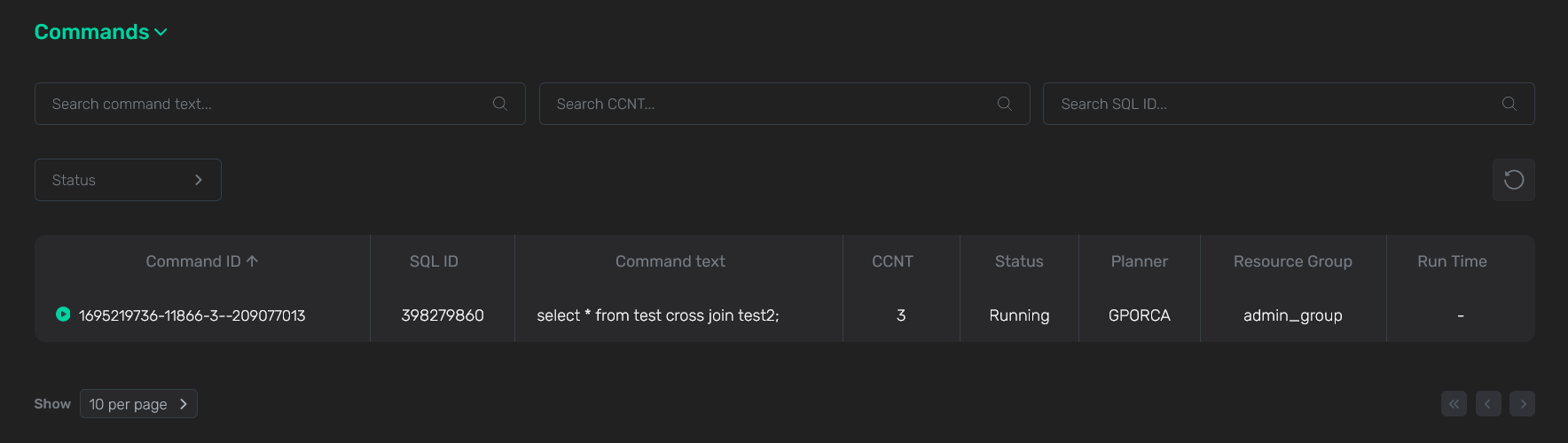This screenshot has height=443, width=1568.
Task: Click the magnifier in command text search
Action: pyautogui.click(x=500, y=104)
